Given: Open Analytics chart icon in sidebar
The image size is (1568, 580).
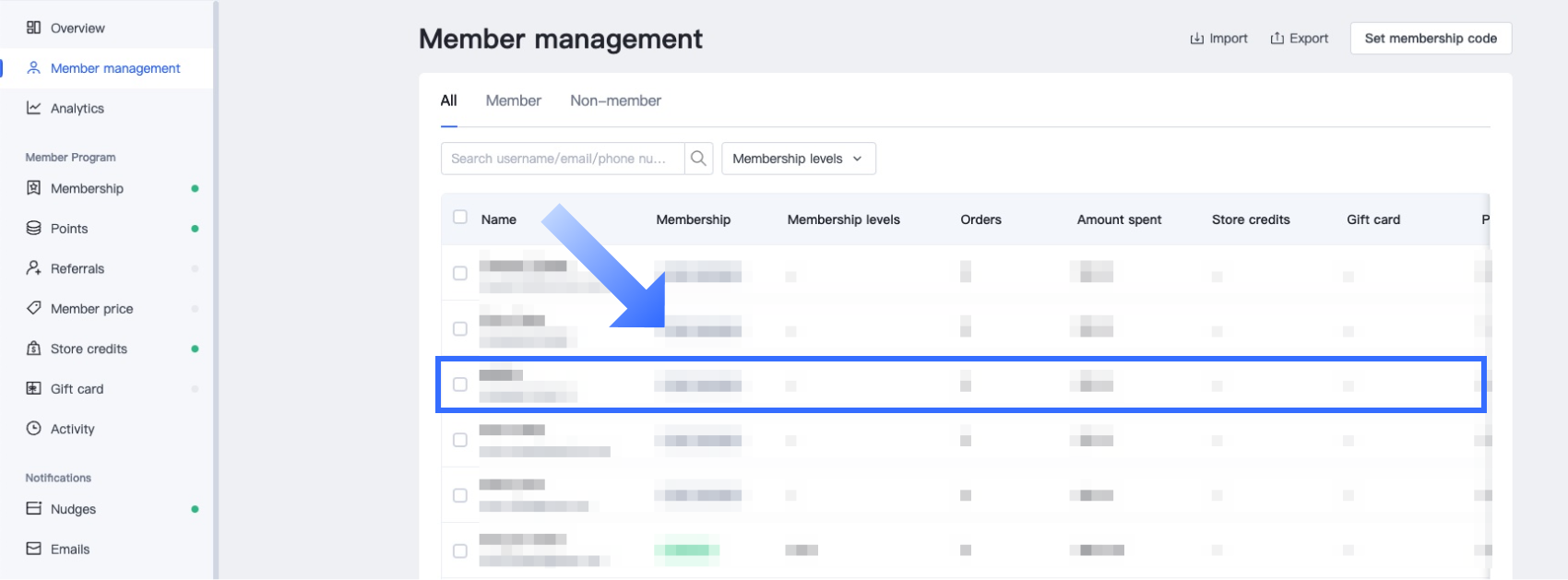Looking at the screenshot, I should point(34,108).
